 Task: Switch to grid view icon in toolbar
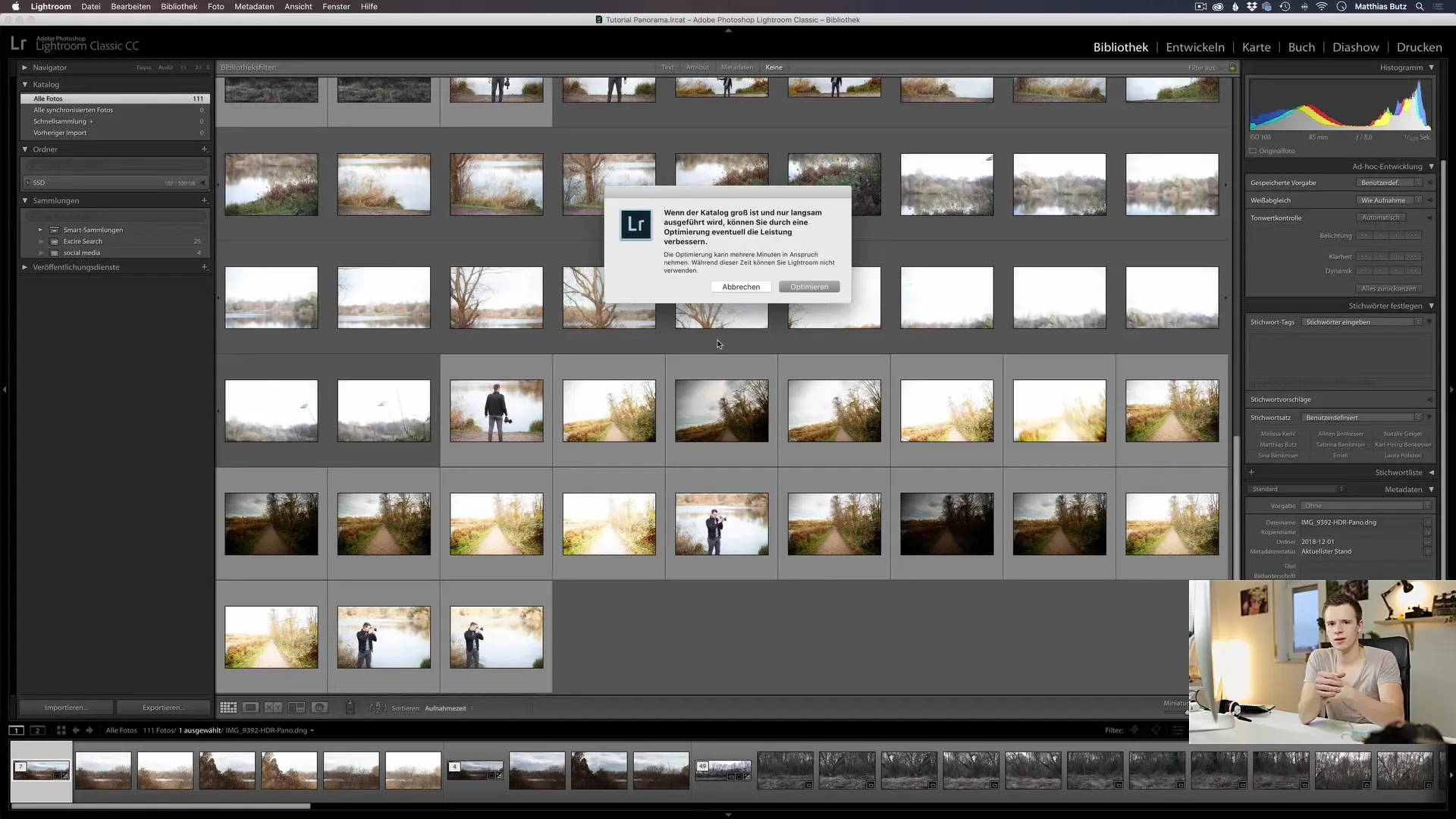pos(228,708)
